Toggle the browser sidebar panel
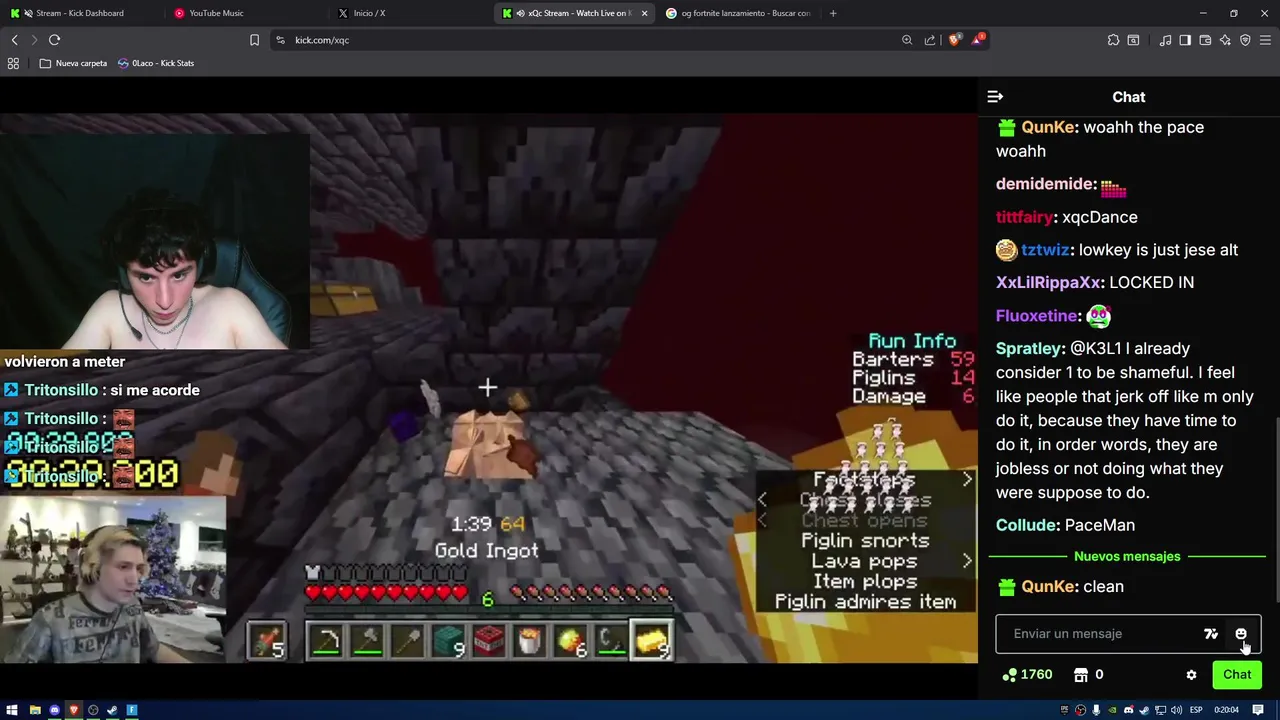 [1185, 40]
